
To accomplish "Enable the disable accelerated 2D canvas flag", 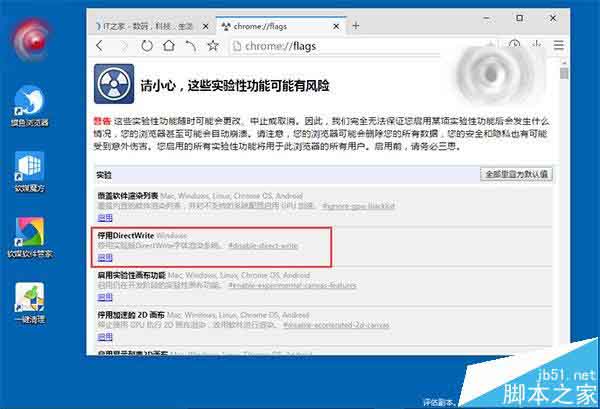I will (105, 337).
